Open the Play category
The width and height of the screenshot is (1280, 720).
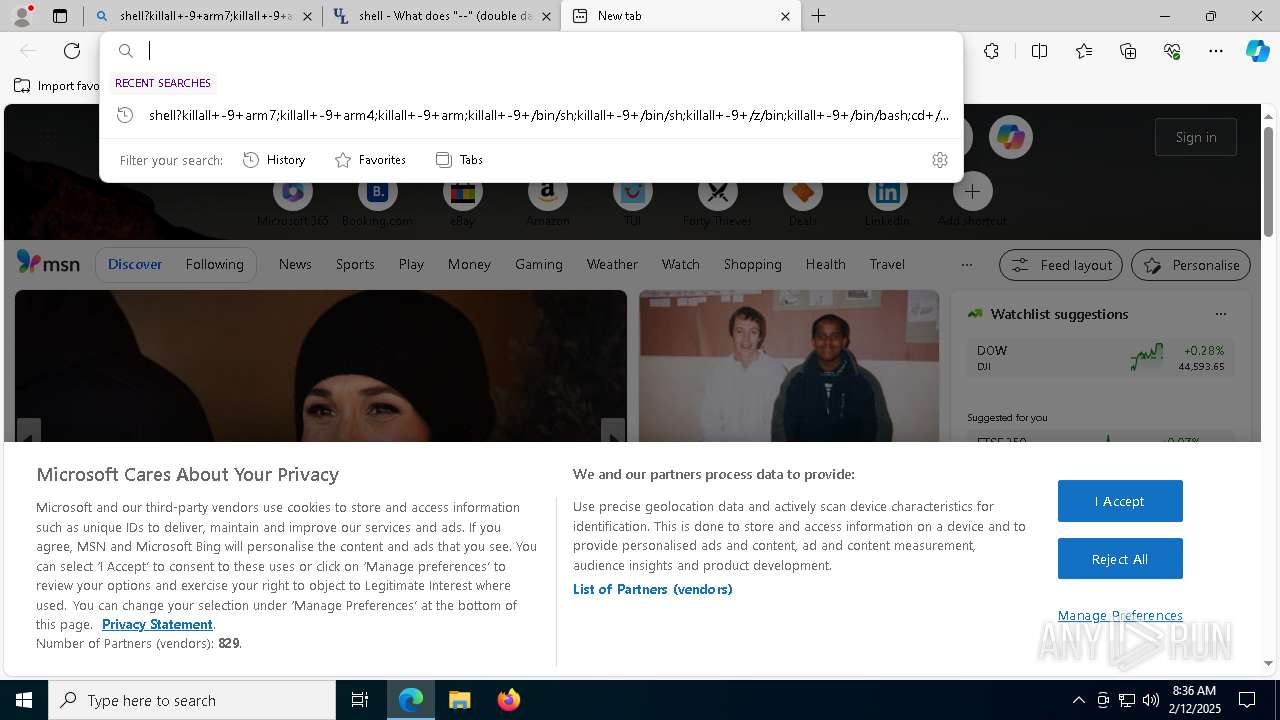coord(411,264)
